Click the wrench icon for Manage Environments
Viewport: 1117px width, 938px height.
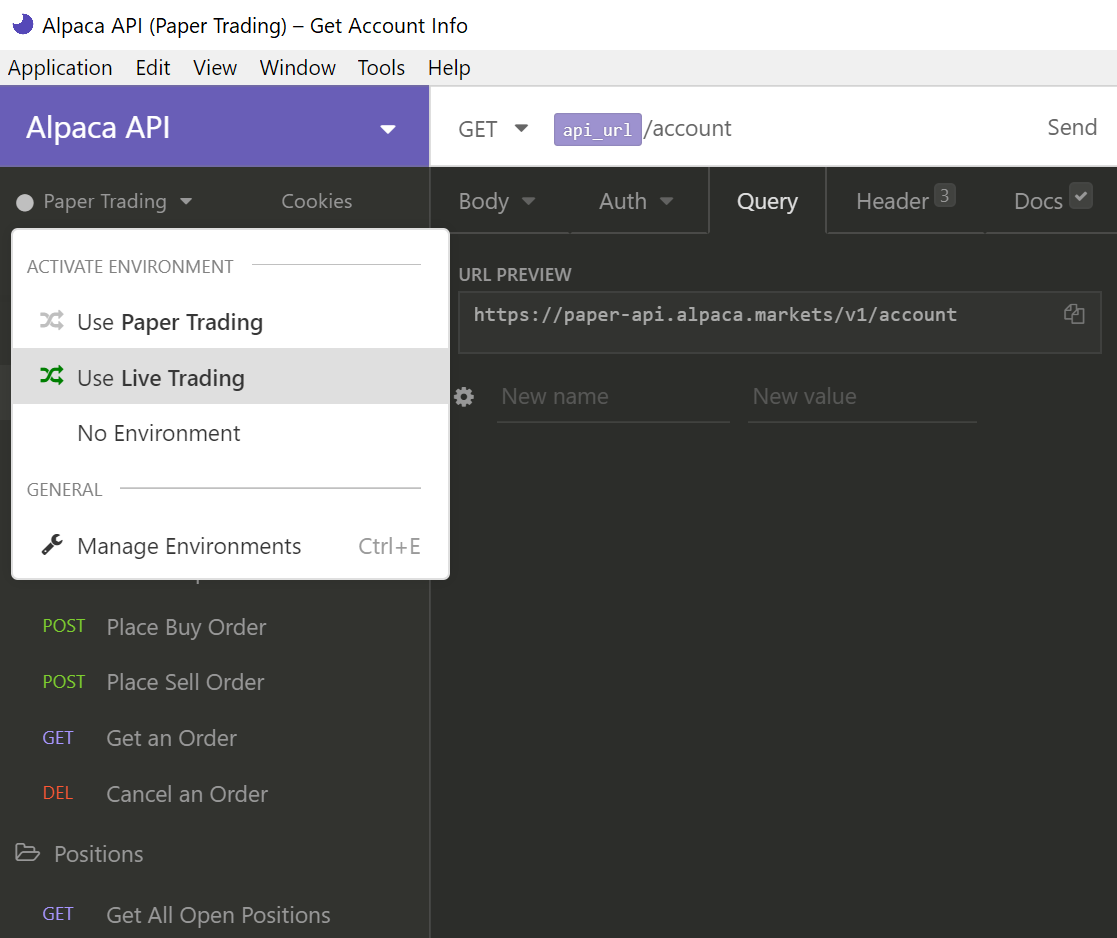(52, 545)
